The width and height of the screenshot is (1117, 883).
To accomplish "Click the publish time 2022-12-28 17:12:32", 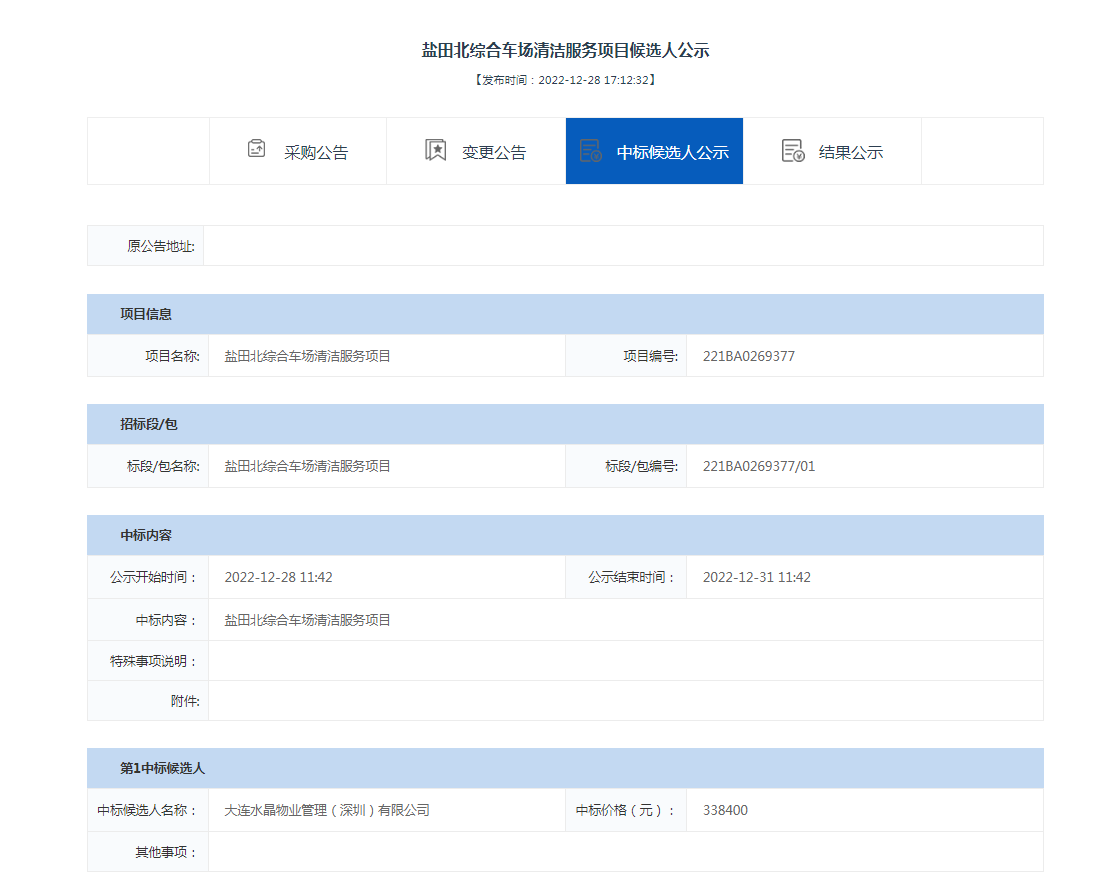I will [x=593, y=80].
